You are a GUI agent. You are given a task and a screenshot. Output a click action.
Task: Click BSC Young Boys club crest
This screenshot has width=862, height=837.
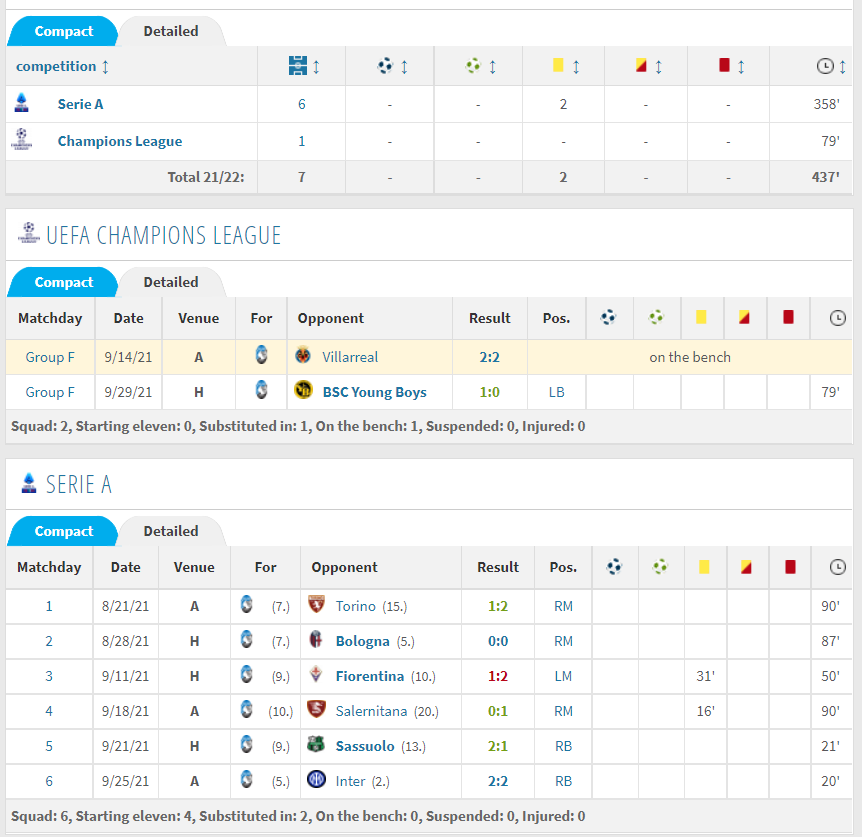tap(303, 390)
